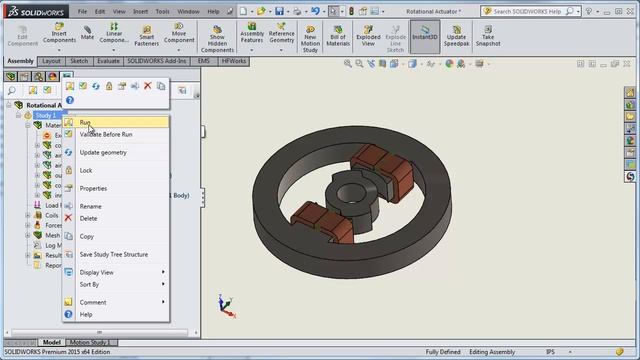
Task: Click the Insert Components tool
Action: coord(59,33)
